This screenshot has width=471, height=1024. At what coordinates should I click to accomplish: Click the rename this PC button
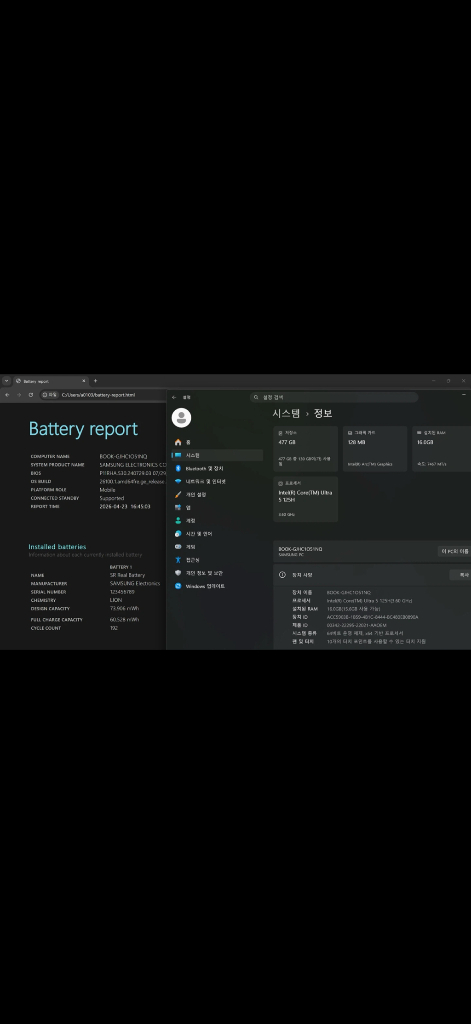pyautogui.click(x=455, y=551)
